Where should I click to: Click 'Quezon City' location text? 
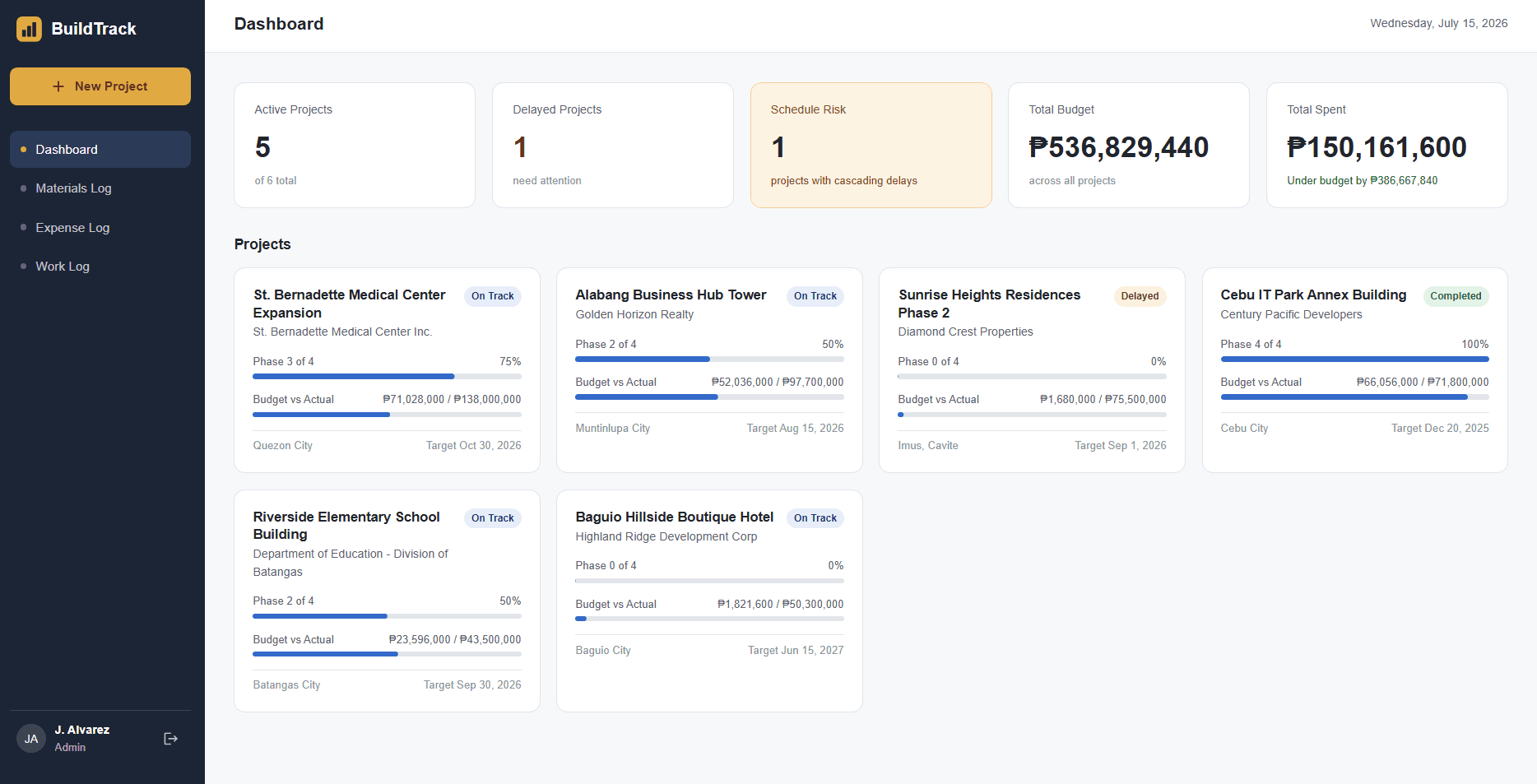click(283, 446)
